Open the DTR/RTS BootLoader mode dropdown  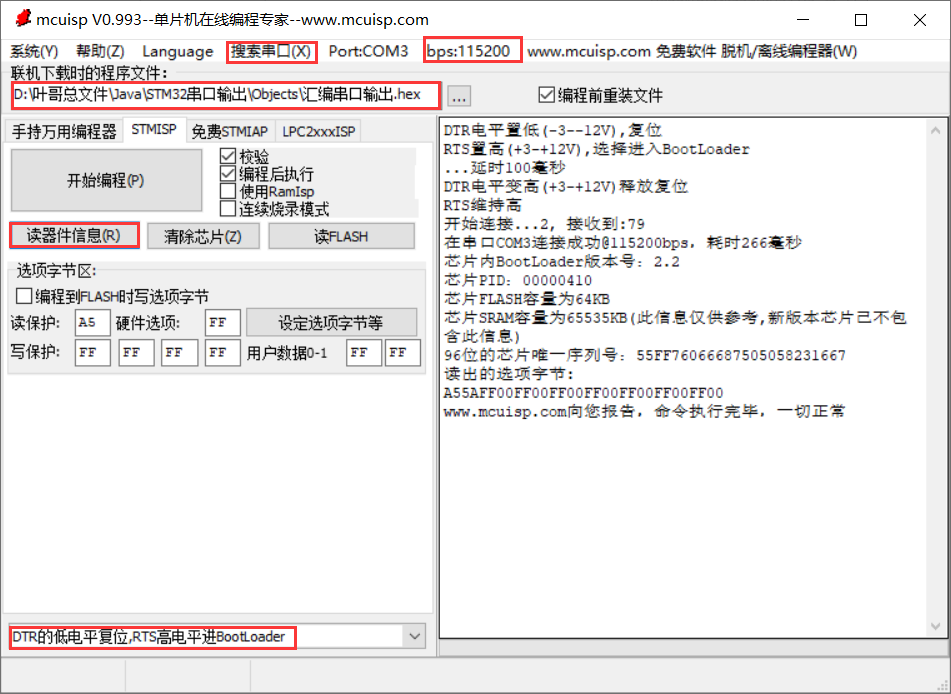coord(415,636)
